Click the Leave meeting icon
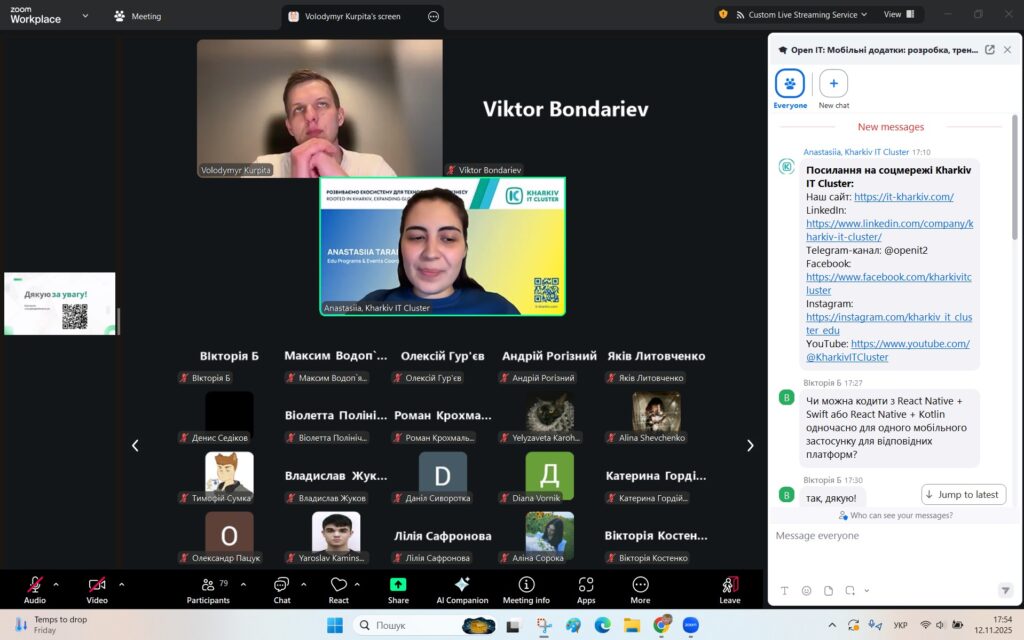The width and height of the screenshot is (1024, 640). [x=730, y=585]
